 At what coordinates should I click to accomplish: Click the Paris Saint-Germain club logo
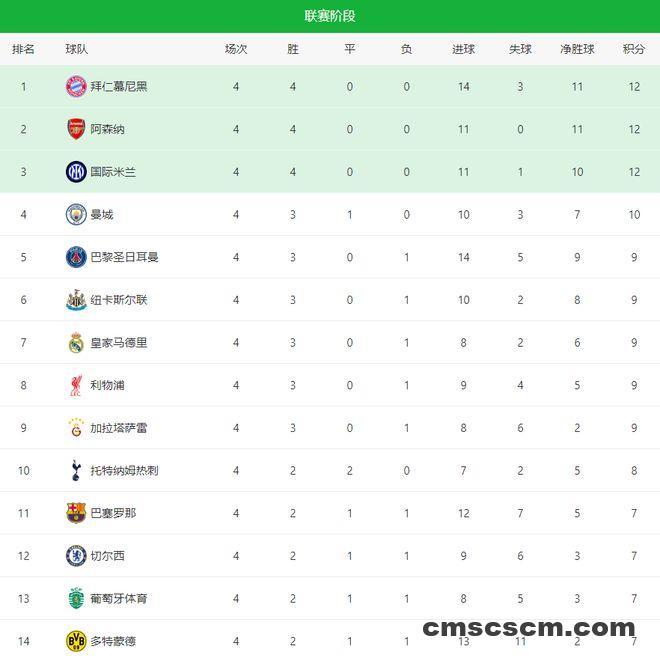[x=76, y=257]
